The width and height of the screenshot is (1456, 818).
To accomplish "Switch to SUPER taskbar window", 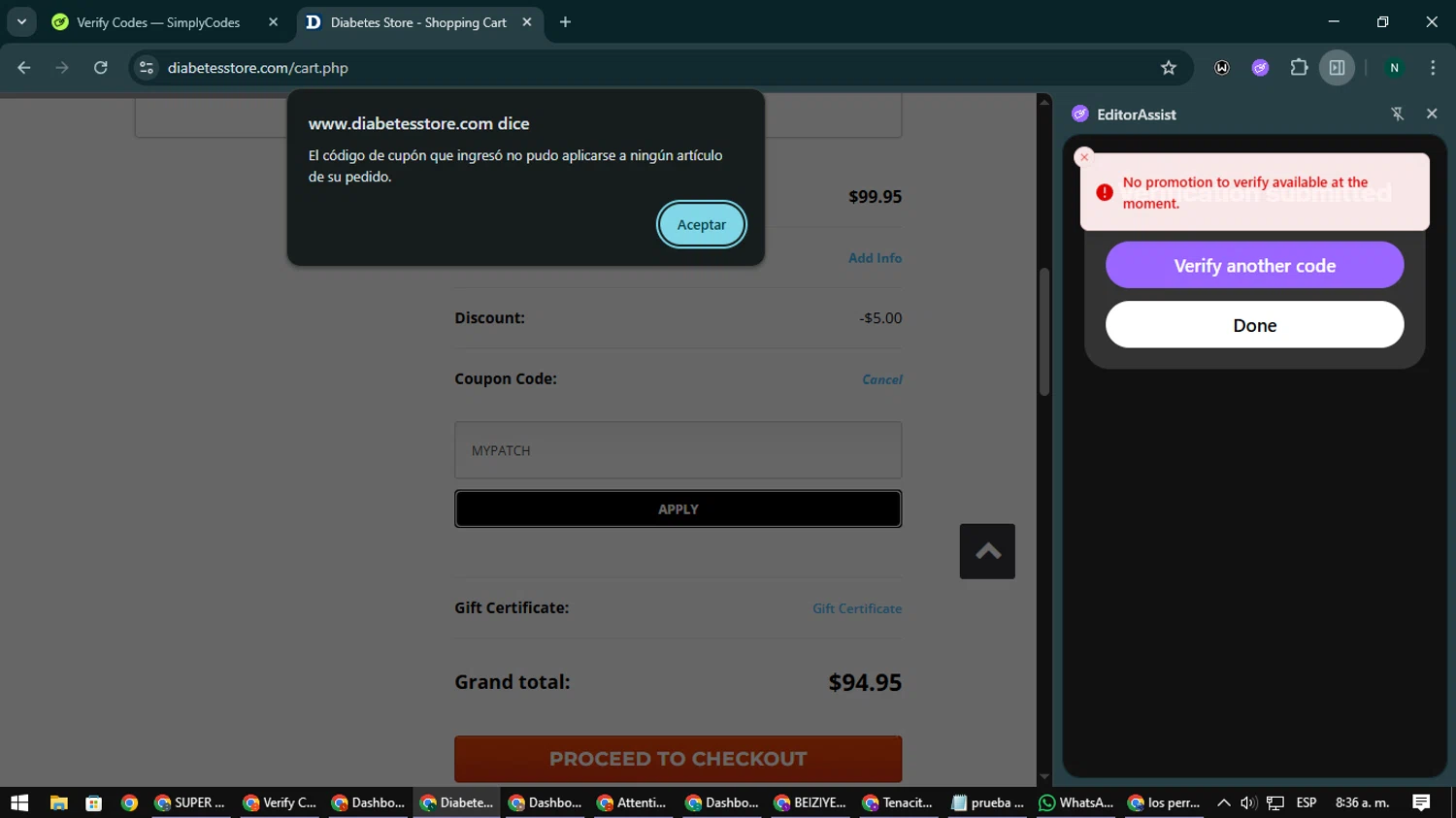I will pos(190,802).
